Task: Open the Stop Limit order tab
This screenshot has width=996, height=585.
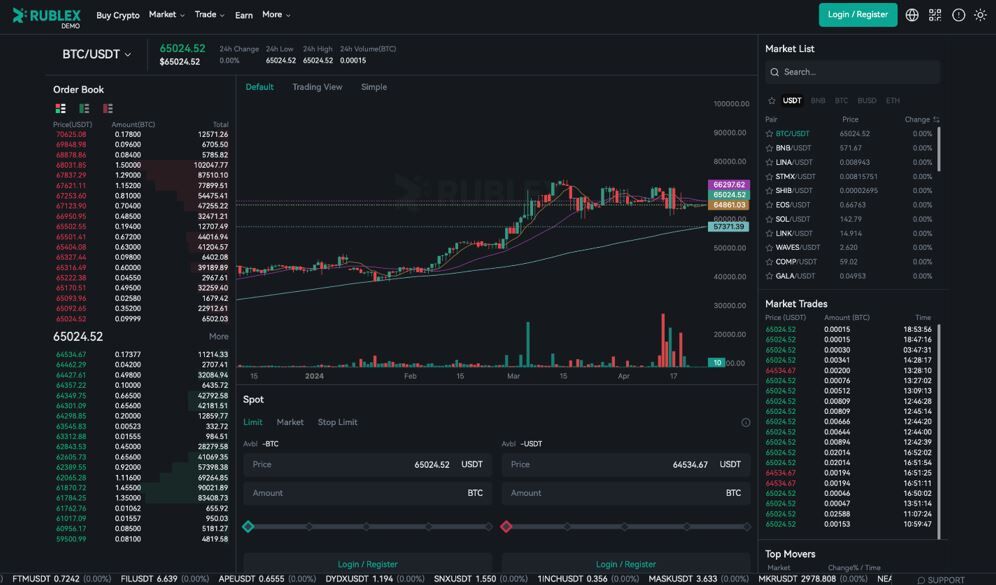Action: click(337, 422)
